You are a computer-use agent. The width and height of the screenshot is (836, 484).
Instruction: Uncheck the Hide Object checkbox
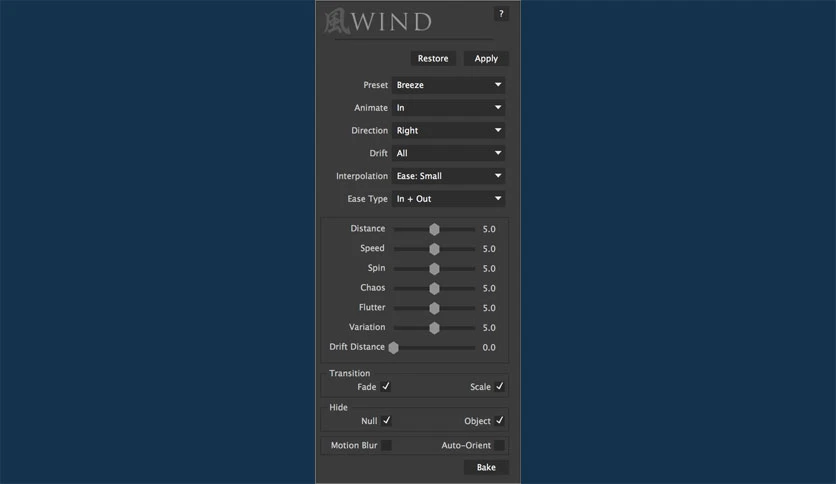tap(500, 421)
